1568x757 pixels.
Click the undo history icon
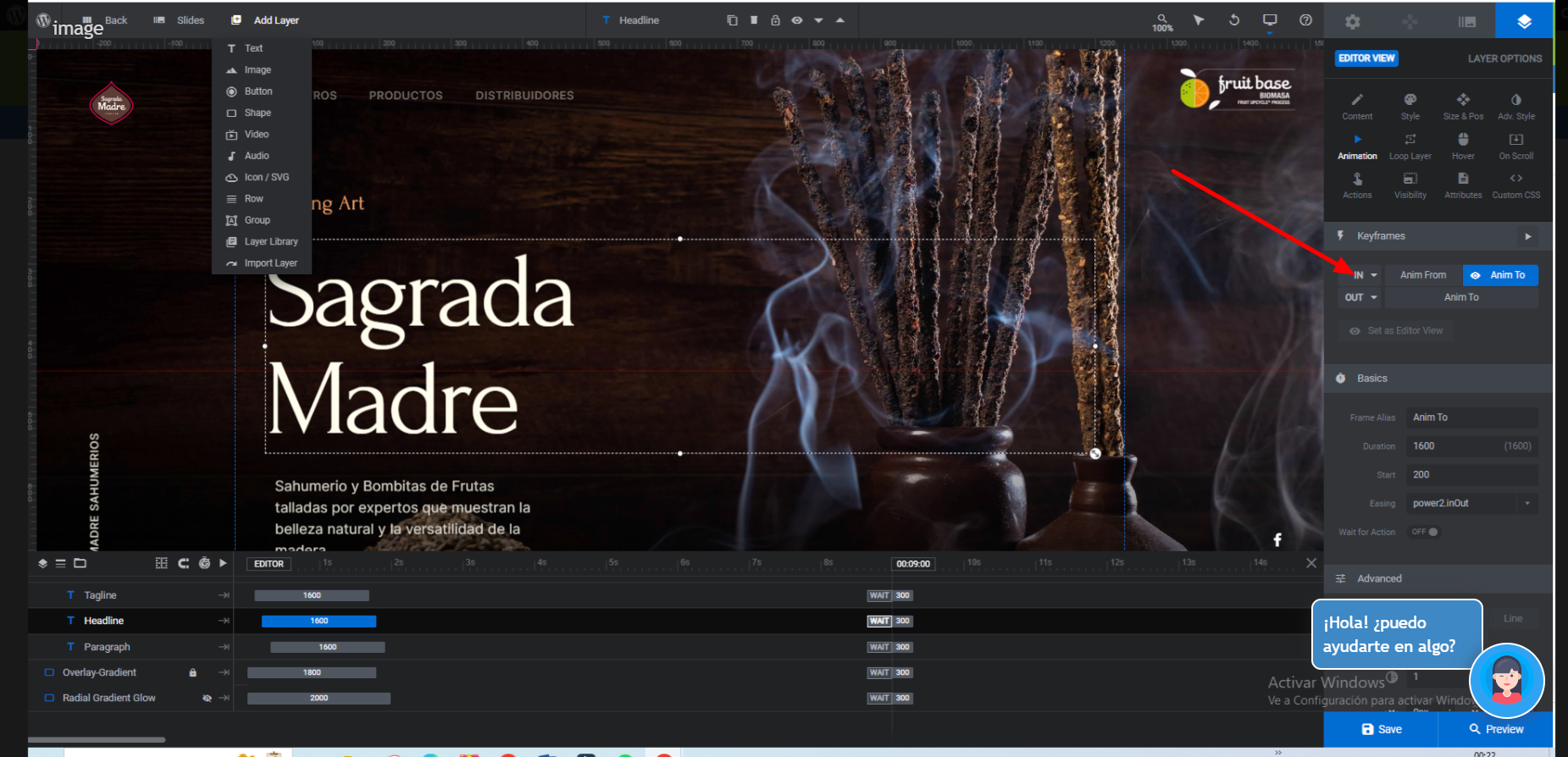(1234, 20)
